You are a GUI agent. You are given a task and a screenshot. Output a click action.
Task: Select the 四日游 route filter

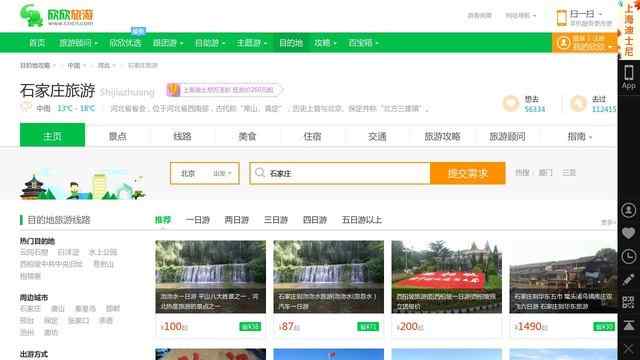(x=315, y=220)
